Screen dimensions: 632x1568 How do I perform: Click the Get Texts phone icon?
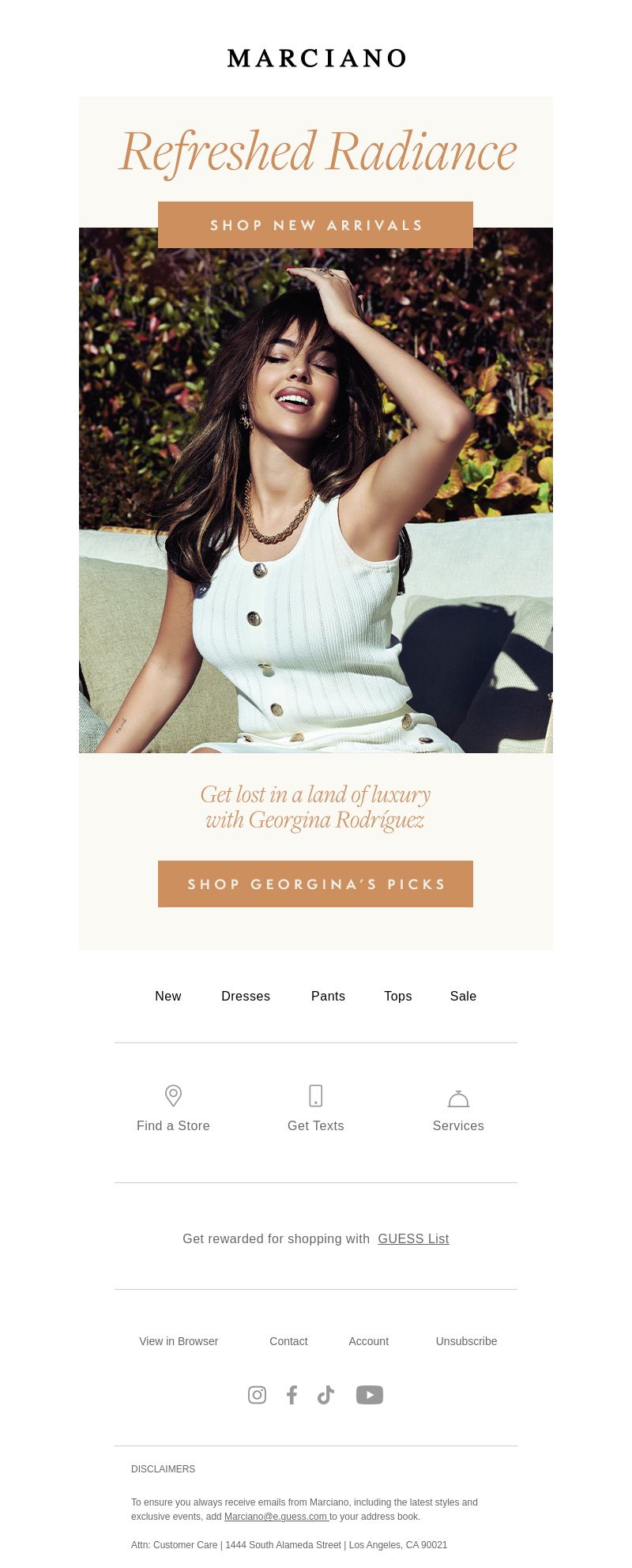click(316, 1095)
